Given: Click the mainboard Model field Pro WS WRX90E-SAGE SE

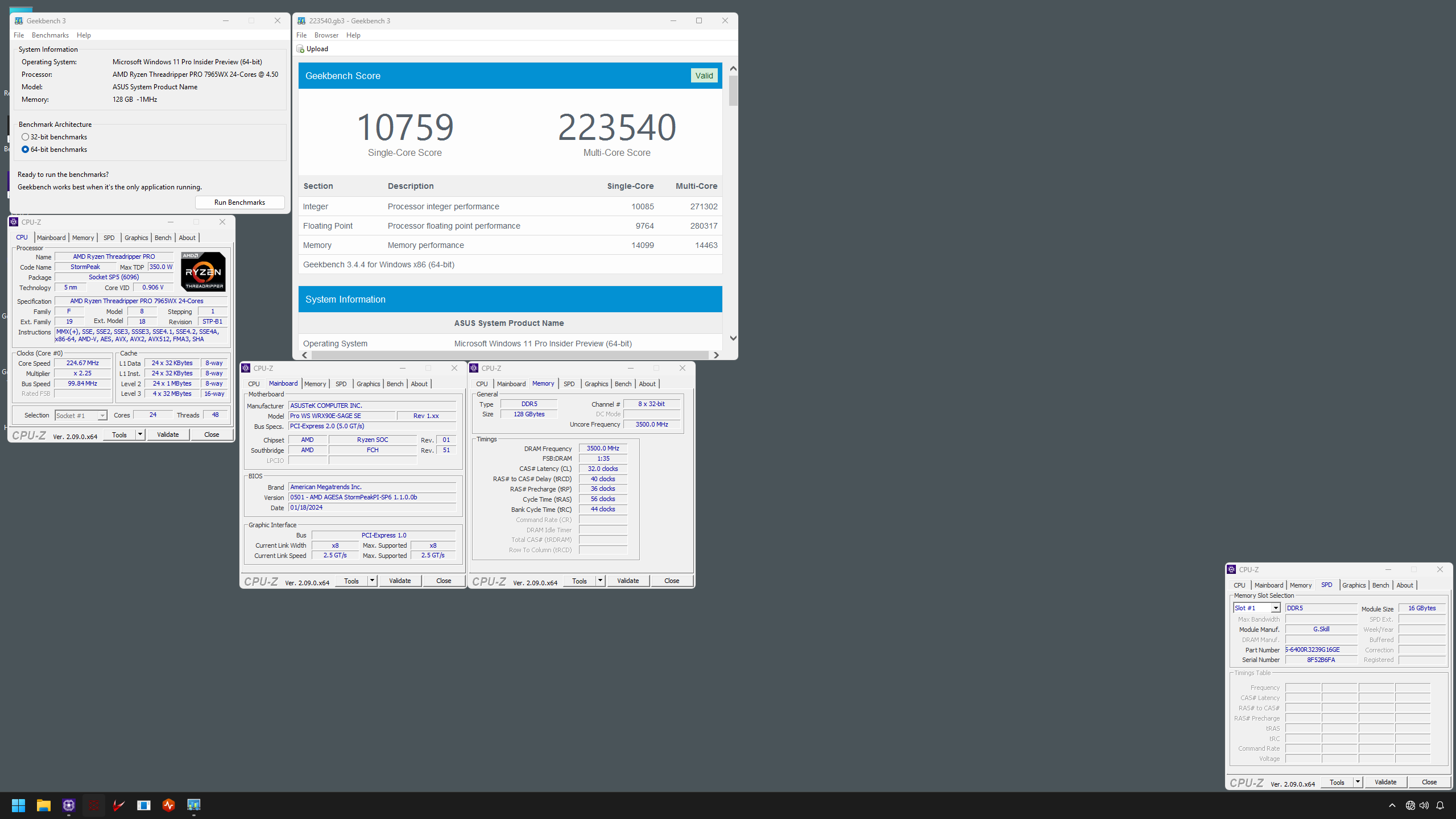Looking at the screenshot, I should click(x=342, y=416).
